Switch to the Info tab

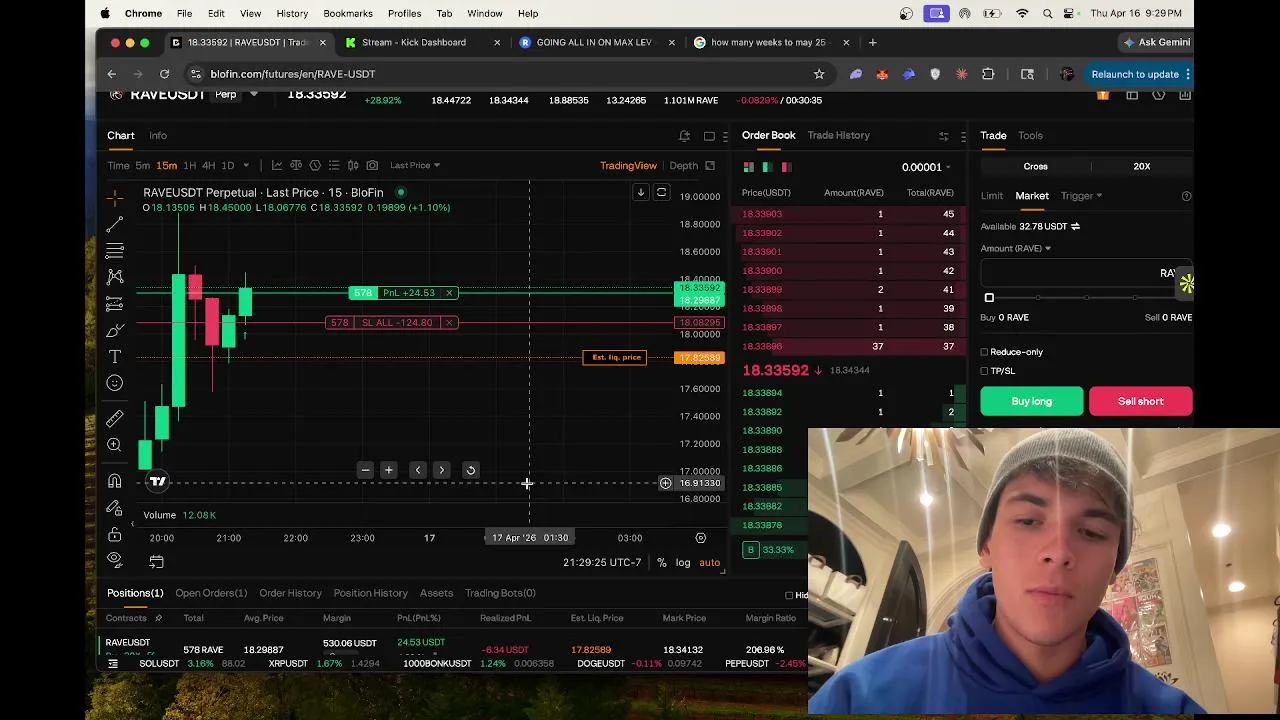[158, 136]
